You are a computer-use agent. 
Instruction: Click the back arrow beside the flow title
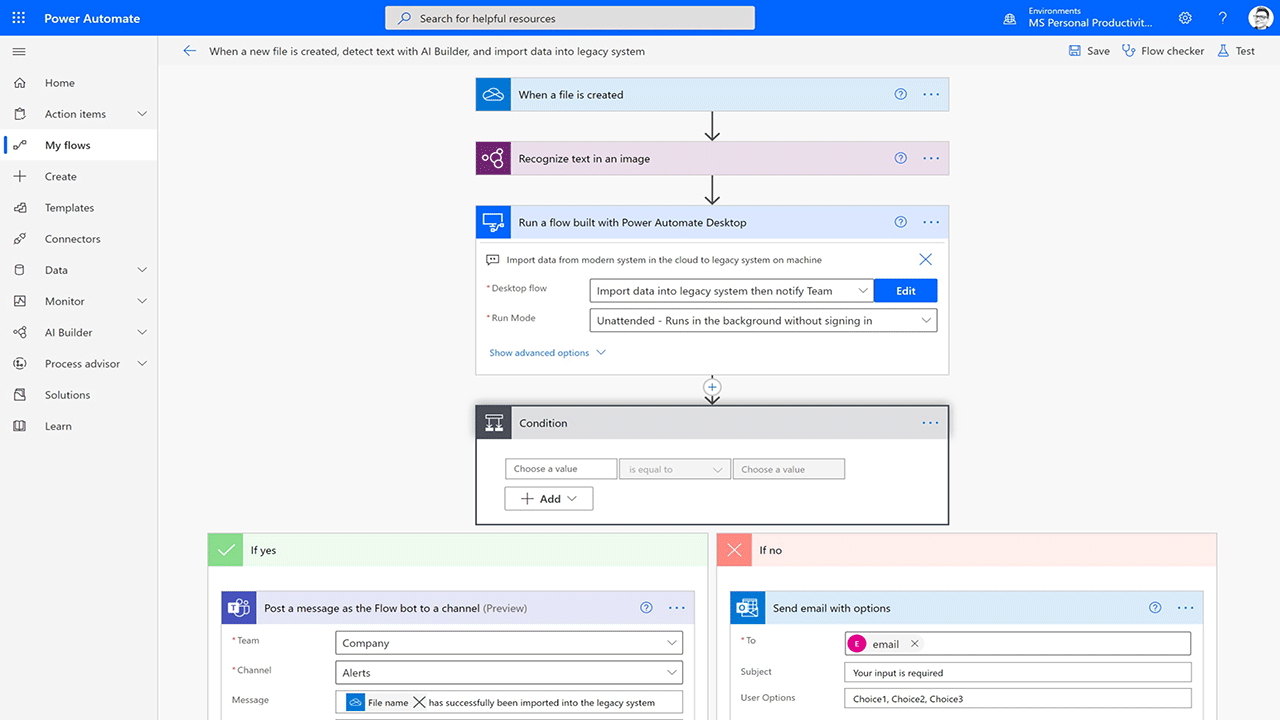point(190,50)
